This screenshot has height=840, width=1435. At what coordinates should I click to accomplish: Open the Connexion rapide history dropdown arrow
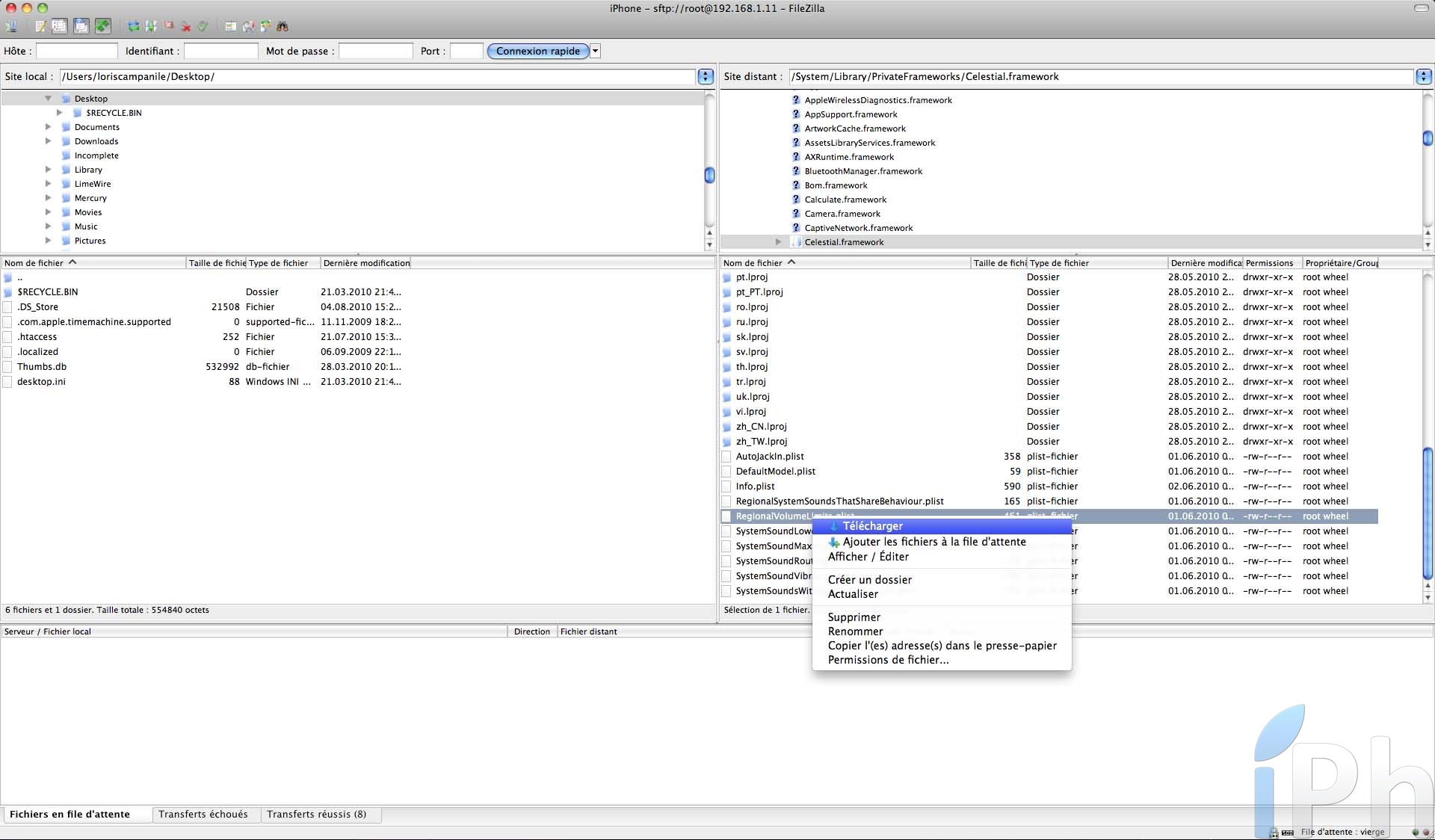[x=596, y=51]
